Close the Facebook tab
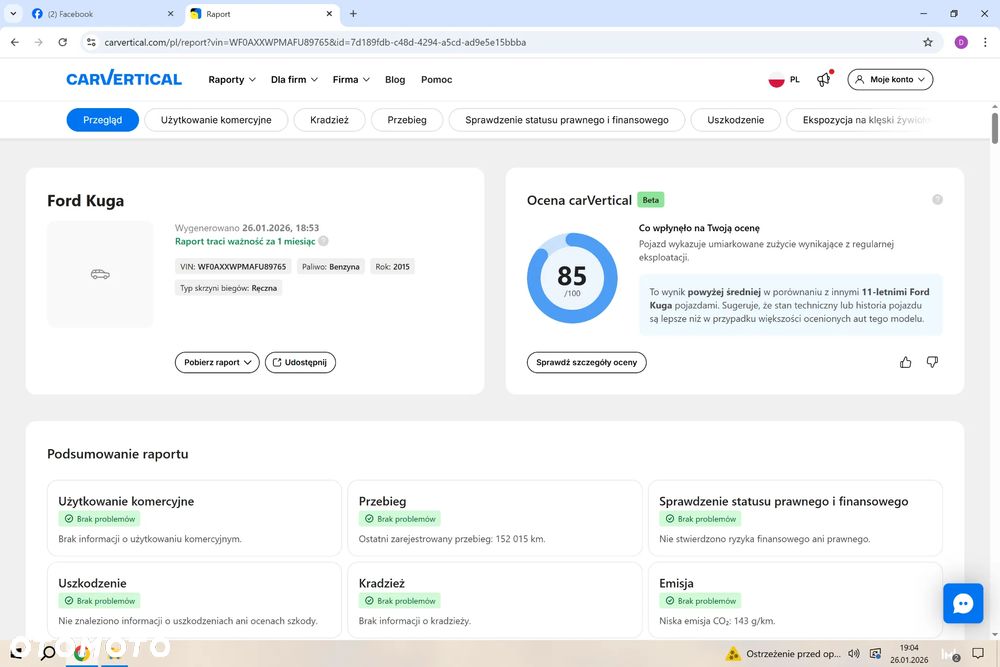 tap(170, 13)
